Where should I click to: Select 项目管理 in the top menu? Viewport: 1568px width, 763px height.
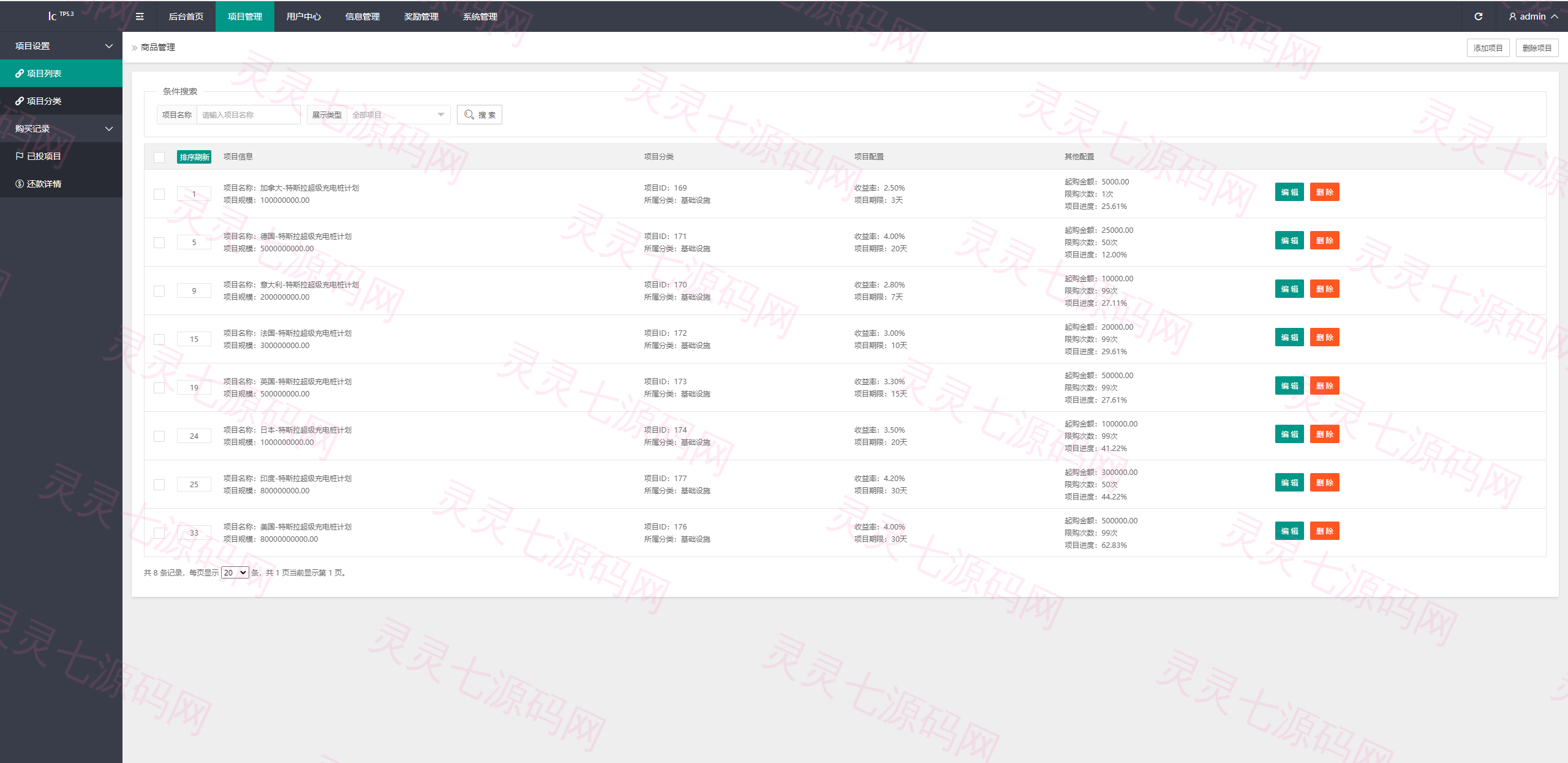[245, 17]
